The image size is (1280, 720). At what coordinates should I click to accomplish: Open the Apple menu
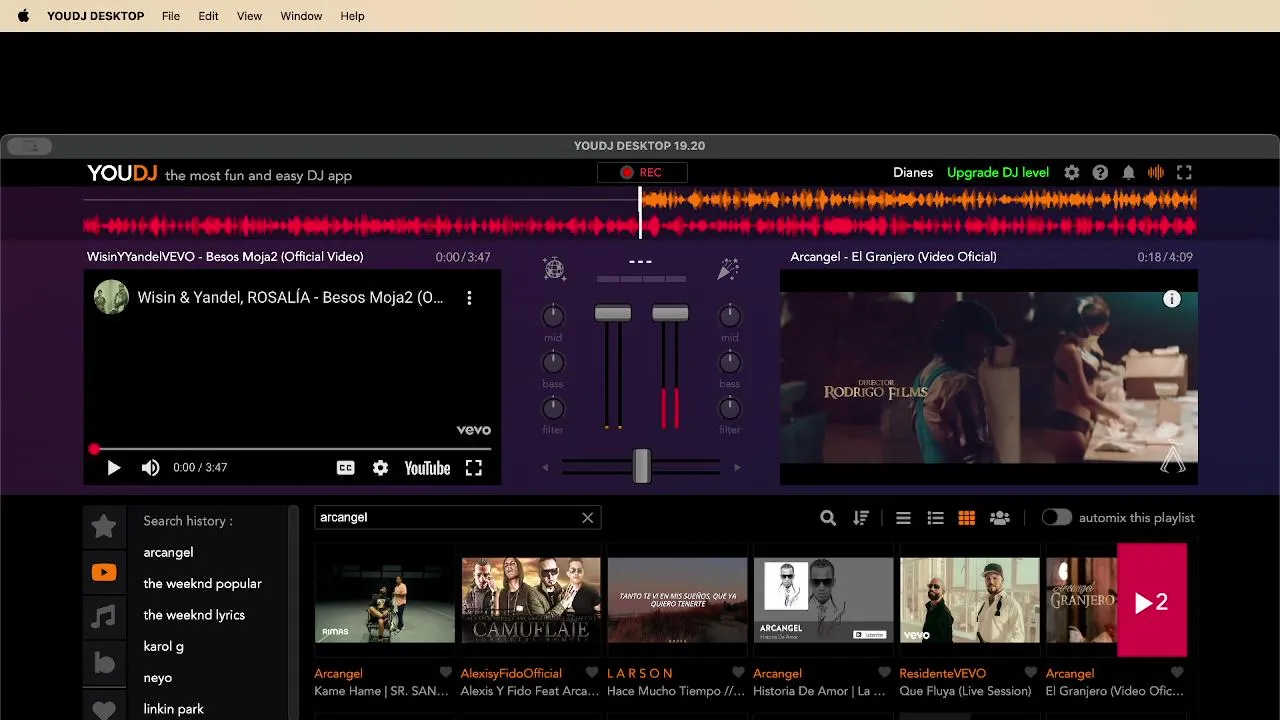click(x=24, y=16)
